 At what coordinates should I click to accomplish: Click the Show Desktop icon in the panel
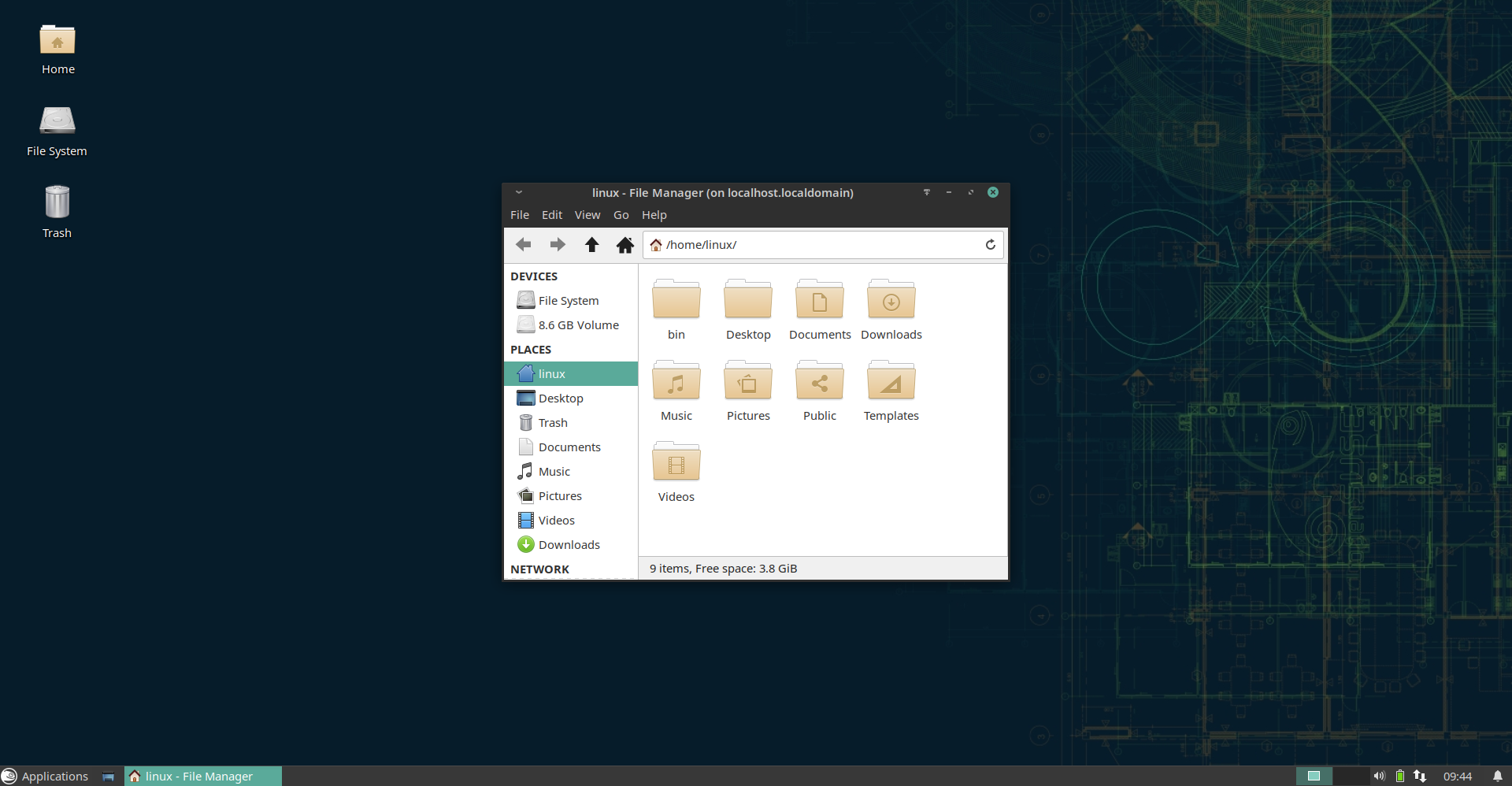pyautogui.click(x=109, y=777)
